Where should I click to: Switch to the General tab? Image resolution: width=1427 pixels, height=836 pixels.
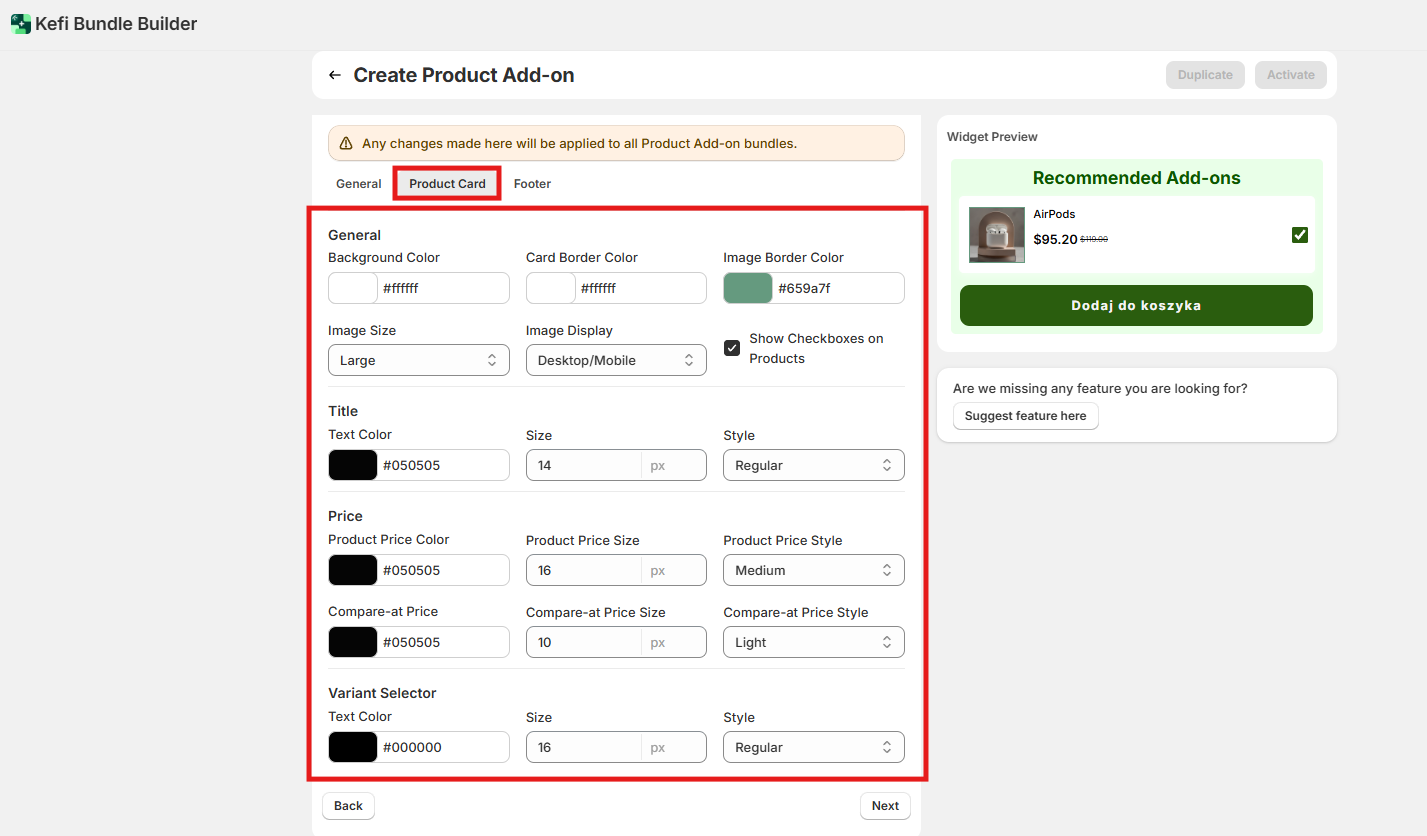coord(358,184)
